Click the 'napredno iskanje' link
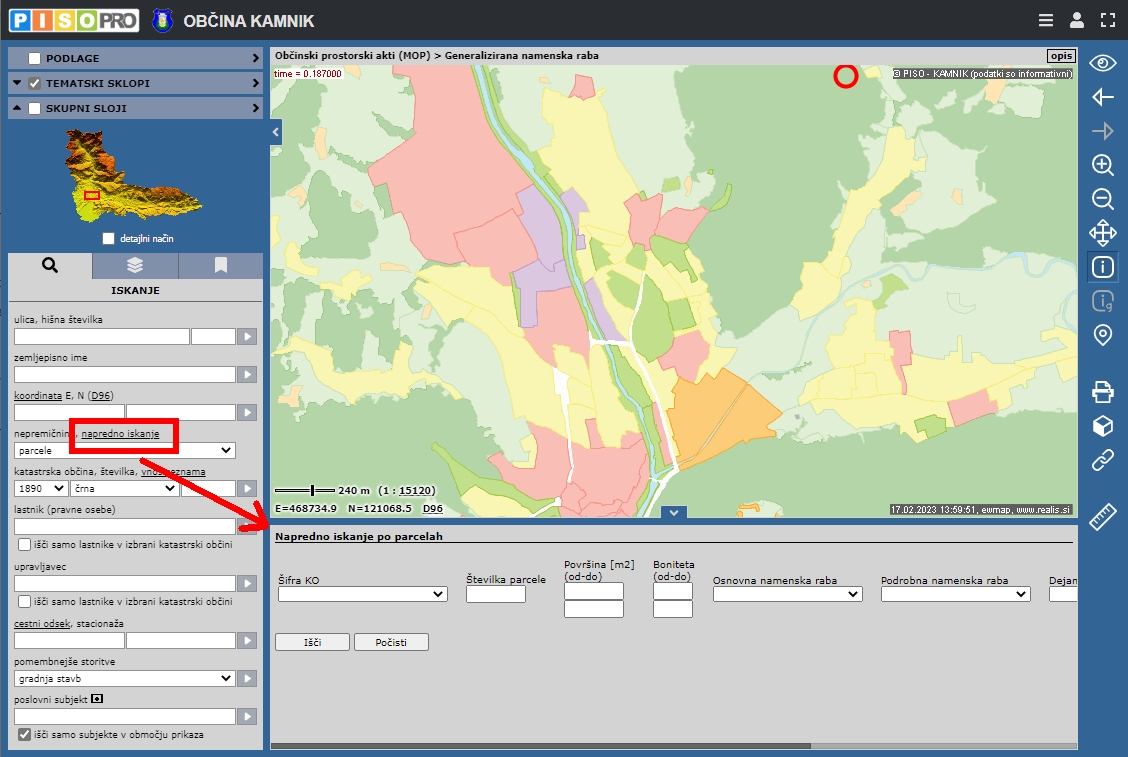 pyautogui.click(x=120, y=434)
